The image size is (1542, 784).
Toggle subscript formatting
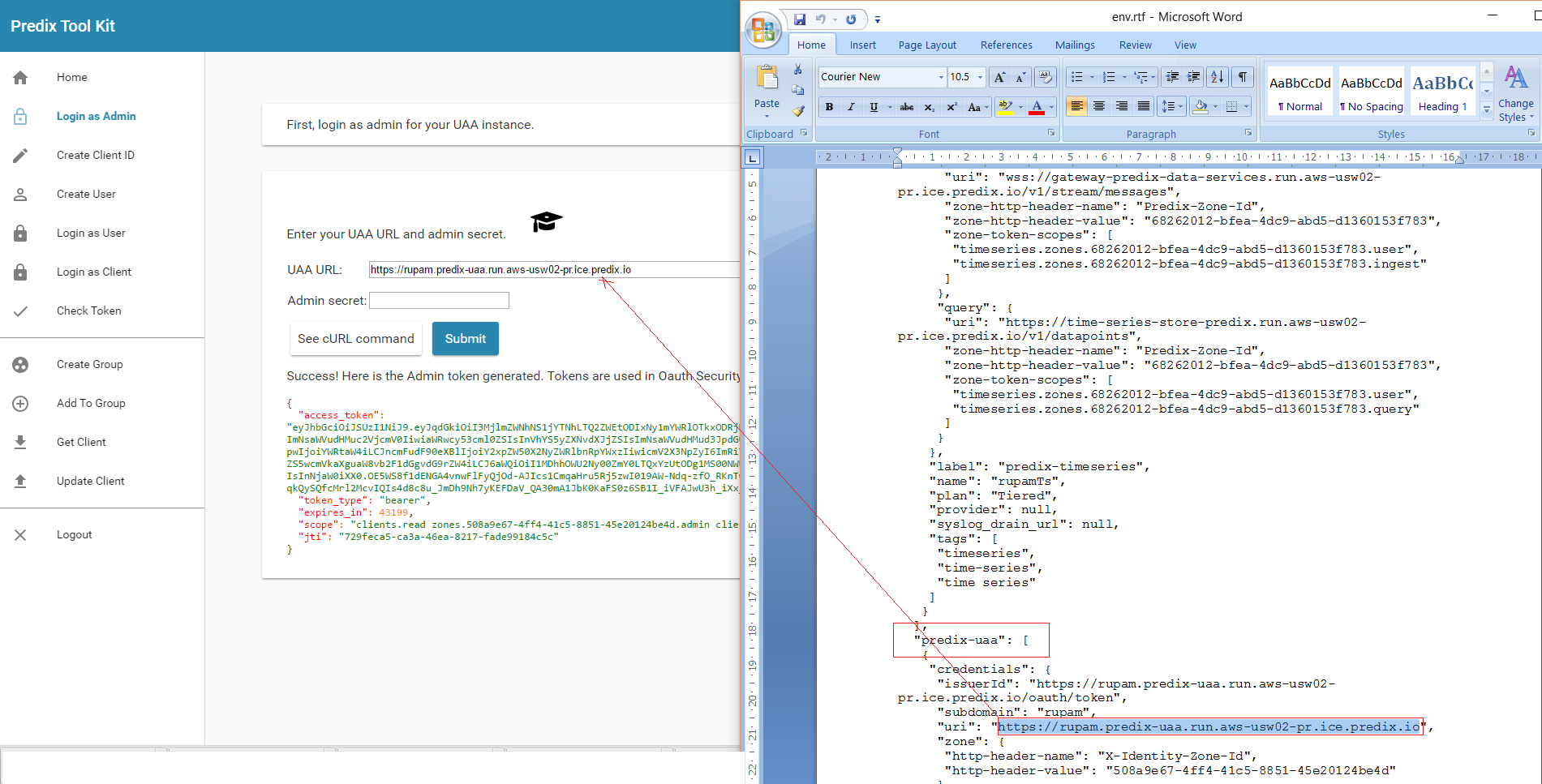[930, 107]
